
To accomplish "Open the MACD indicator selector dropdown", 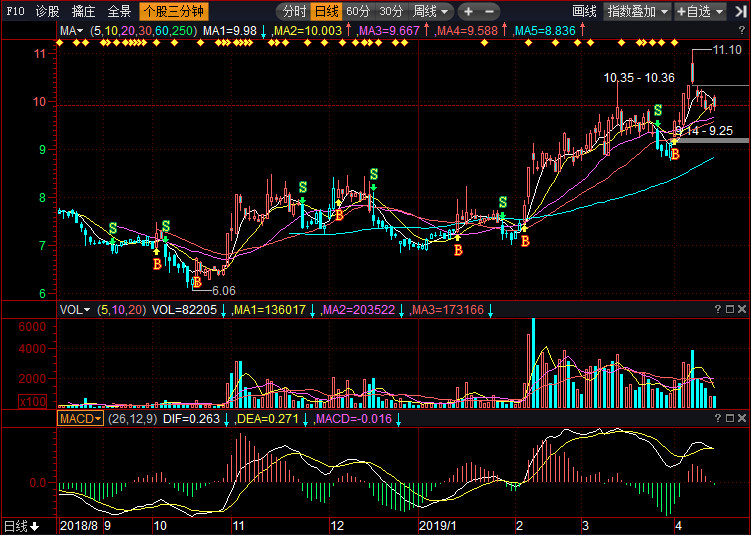I will click(80, 418).
